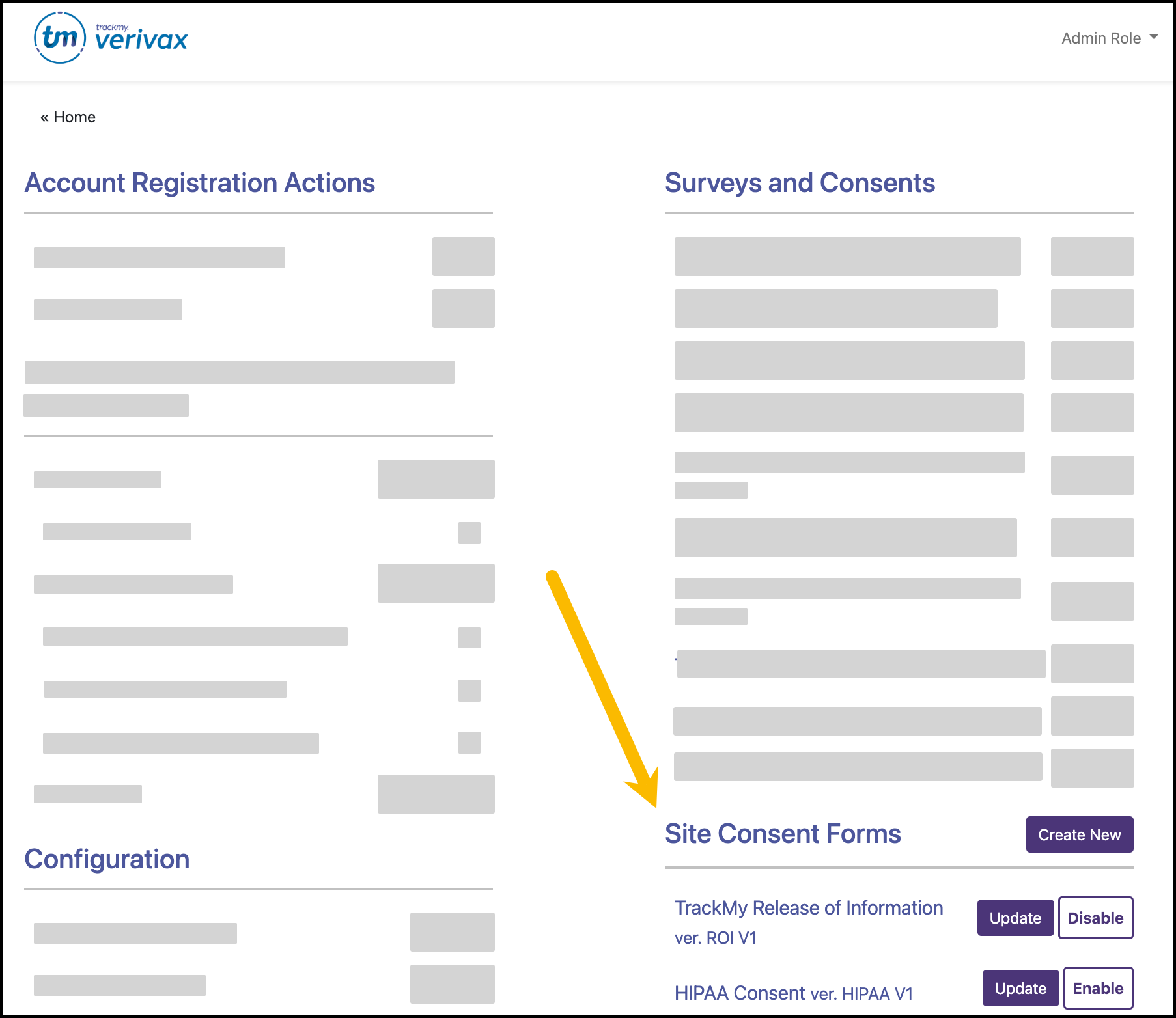
Task: Select the Configuration section heading
Action: pyautogui.click(x=106, y=859)
